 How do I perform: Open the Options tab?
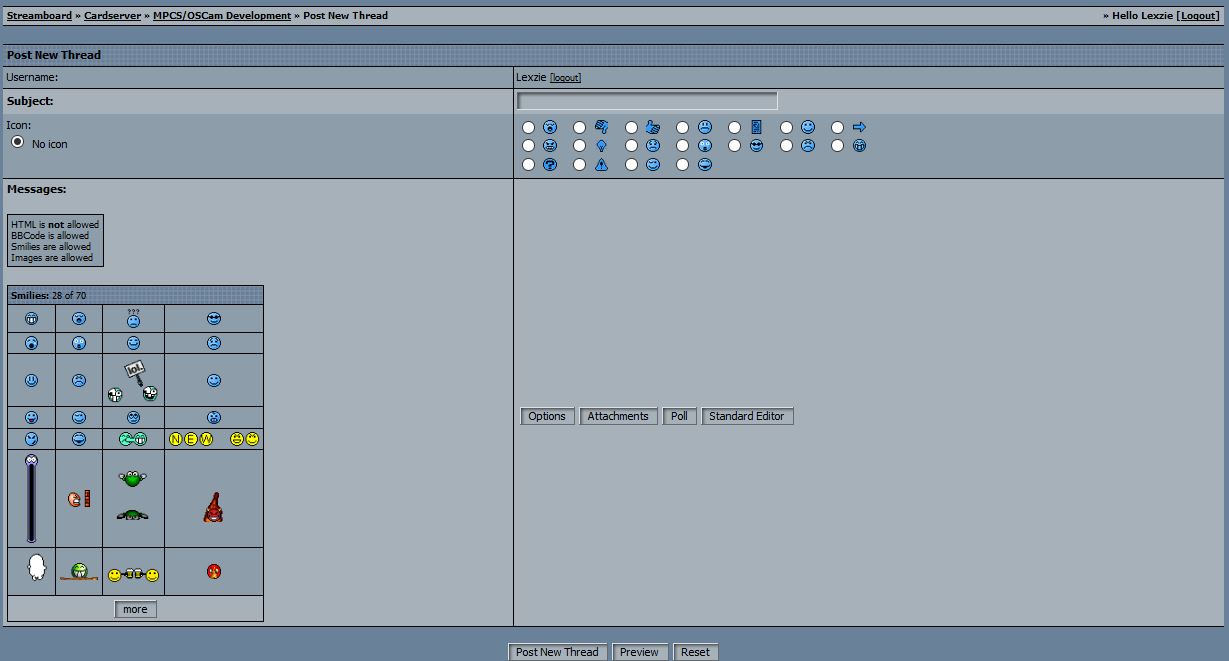click(x=547, y=416)
